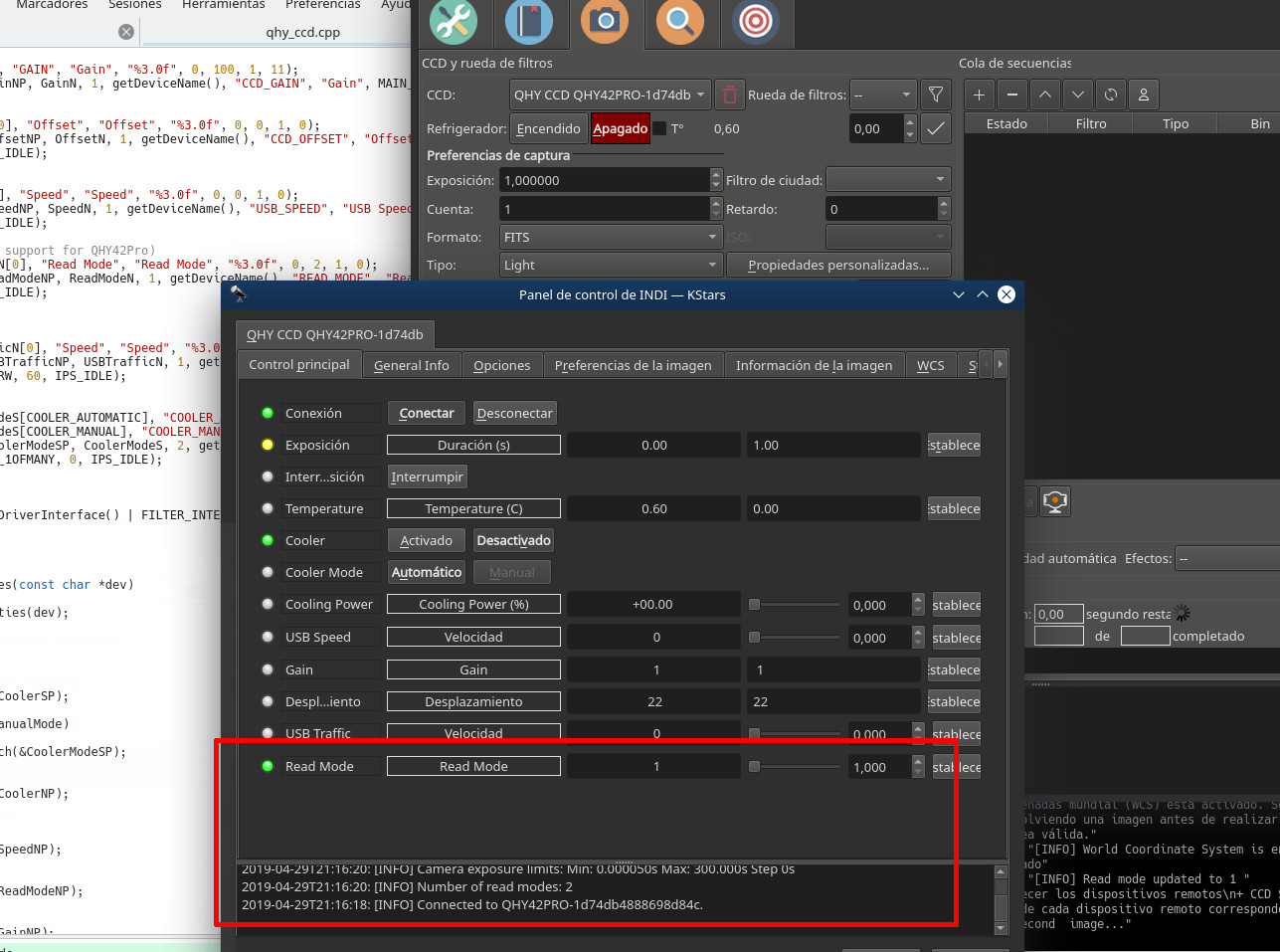This screenshot has height=952, width=1280.
Task: Turn refrigerator off with Apagado
Action: pos(621,128)
